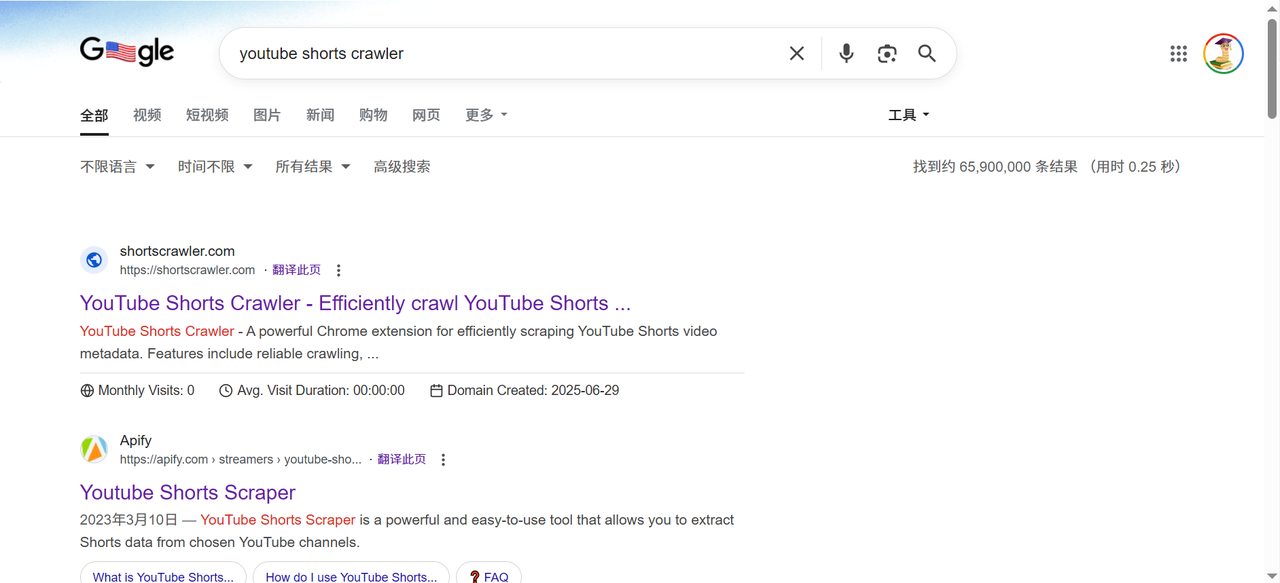This screenshot has height=583, width=1280.
Task: Open the 工具 tools dropdown
Action: [909, 115]
